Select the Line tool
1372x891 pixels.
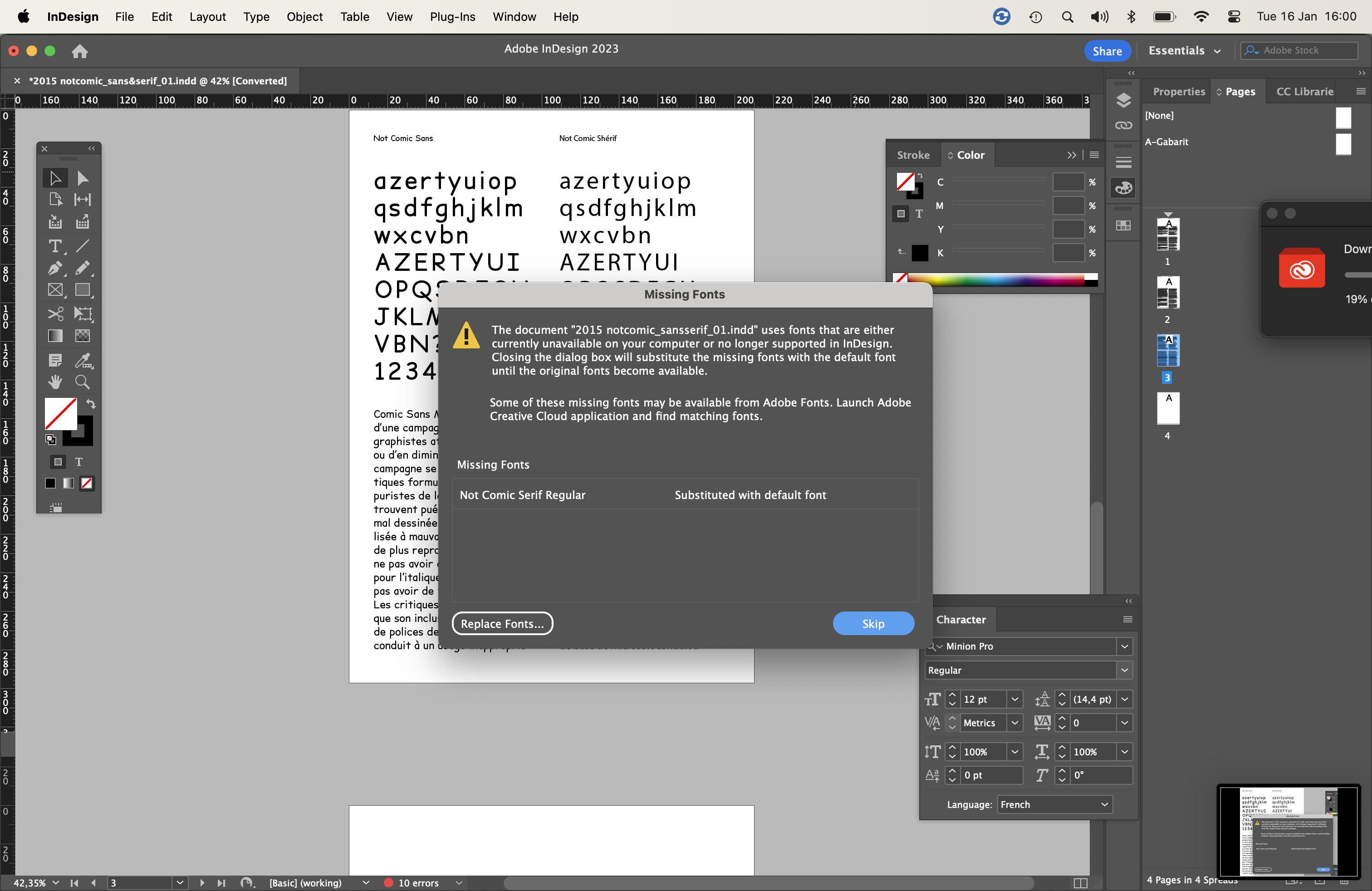tap(83, 246)
